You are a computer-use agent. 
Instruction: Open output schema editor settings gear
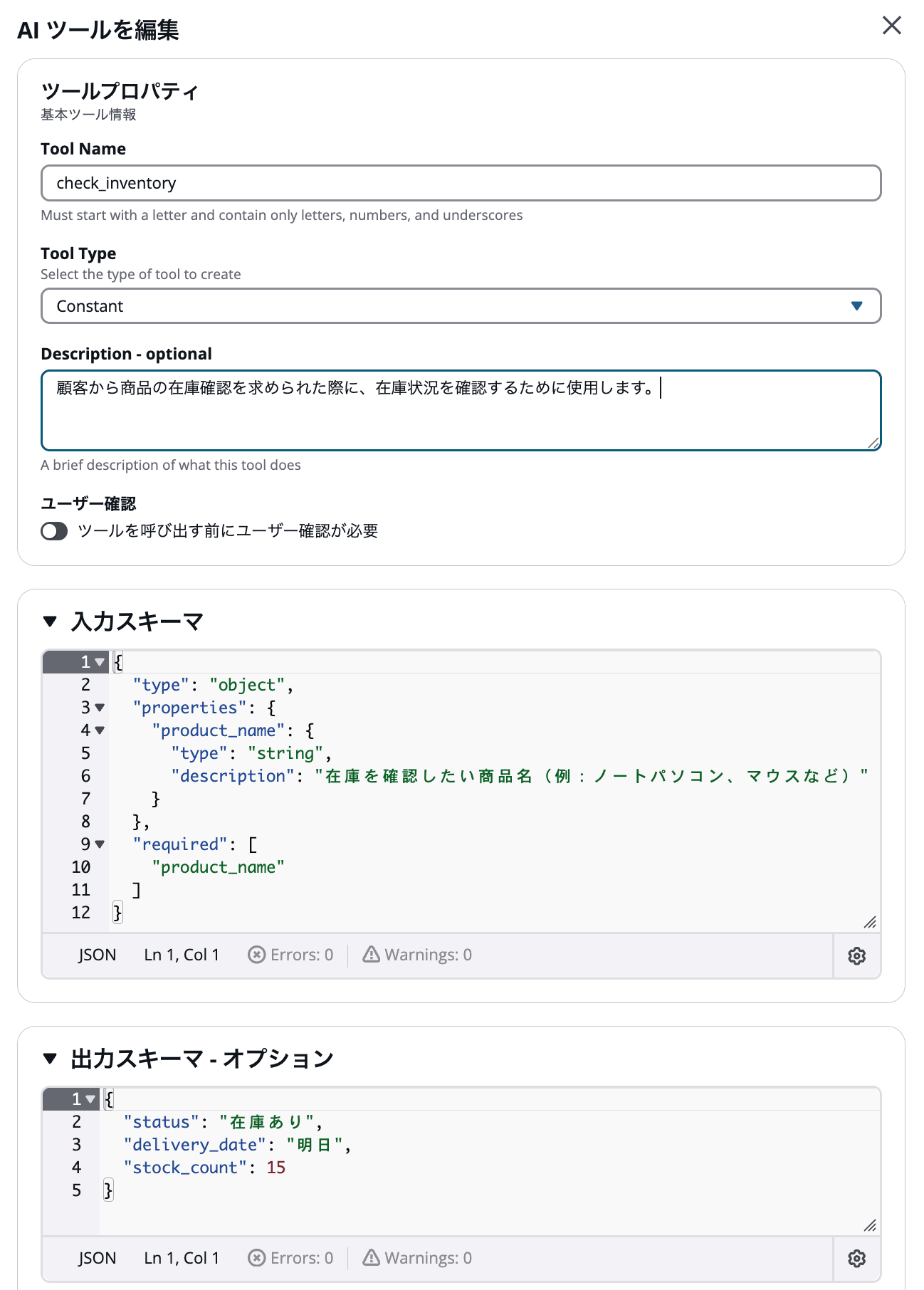(857, 1259)
